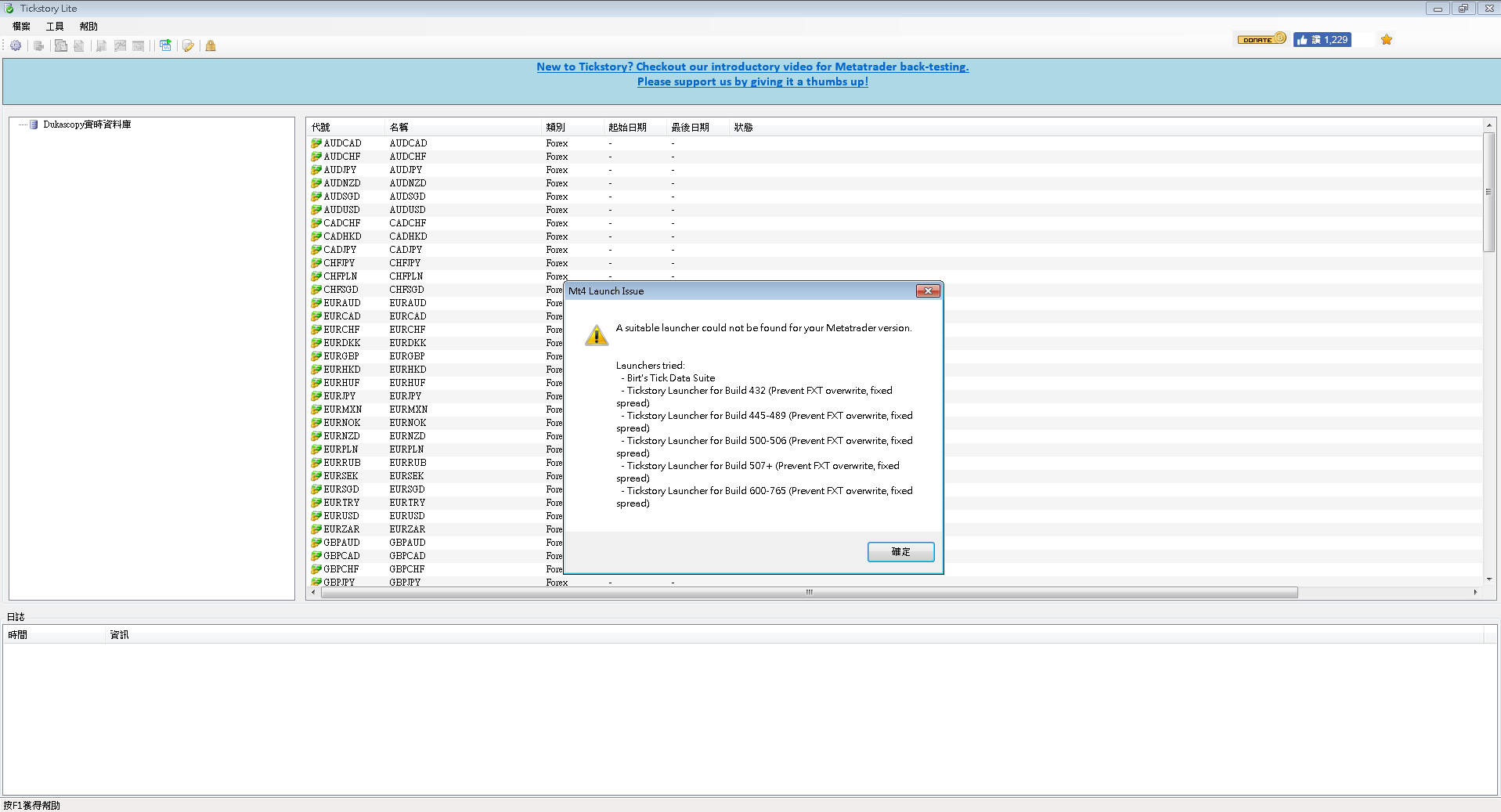Viewport: 1501px width, 812px height.
Task: Open the 幫助 menu
Action: pyautogui.click(x=88, y=27)
